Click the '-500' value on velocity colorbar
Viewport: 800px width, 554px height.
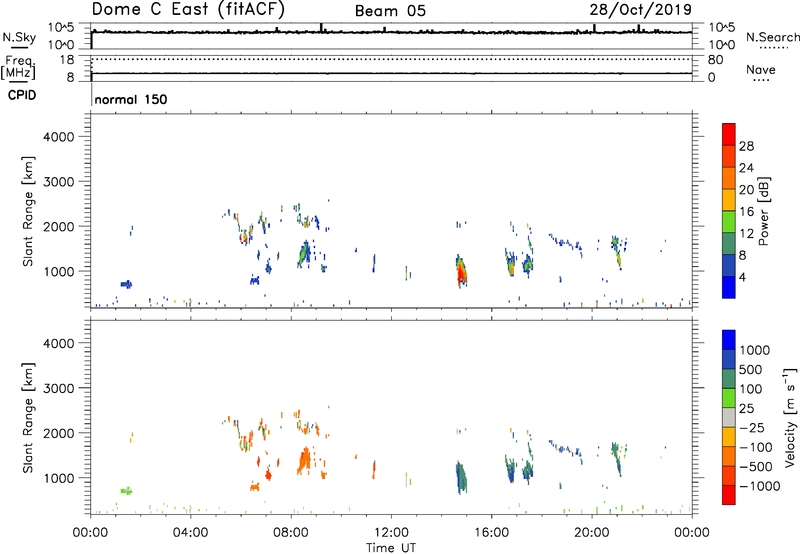[x=756, y=466]
